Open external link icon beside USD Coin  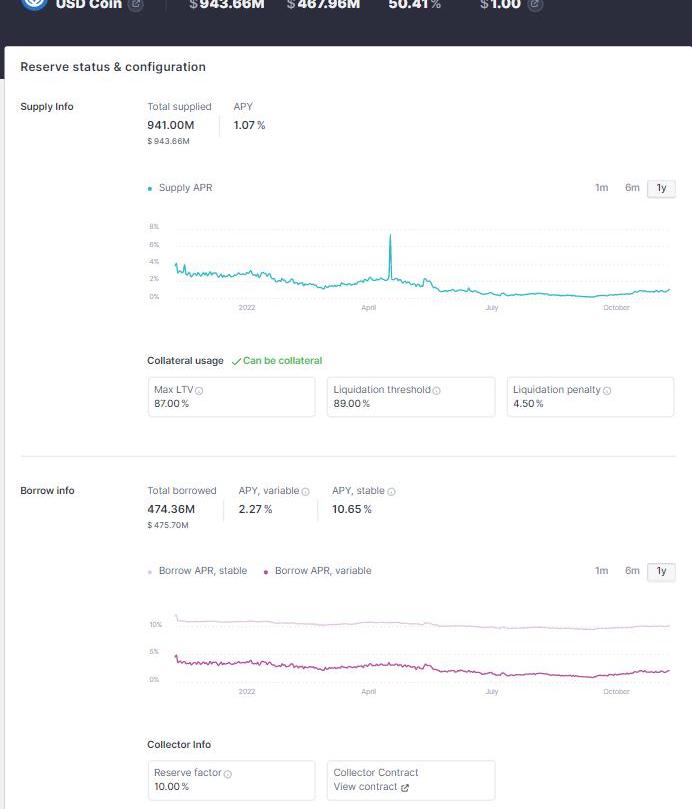pyautogui.click(x=136, y=5)
